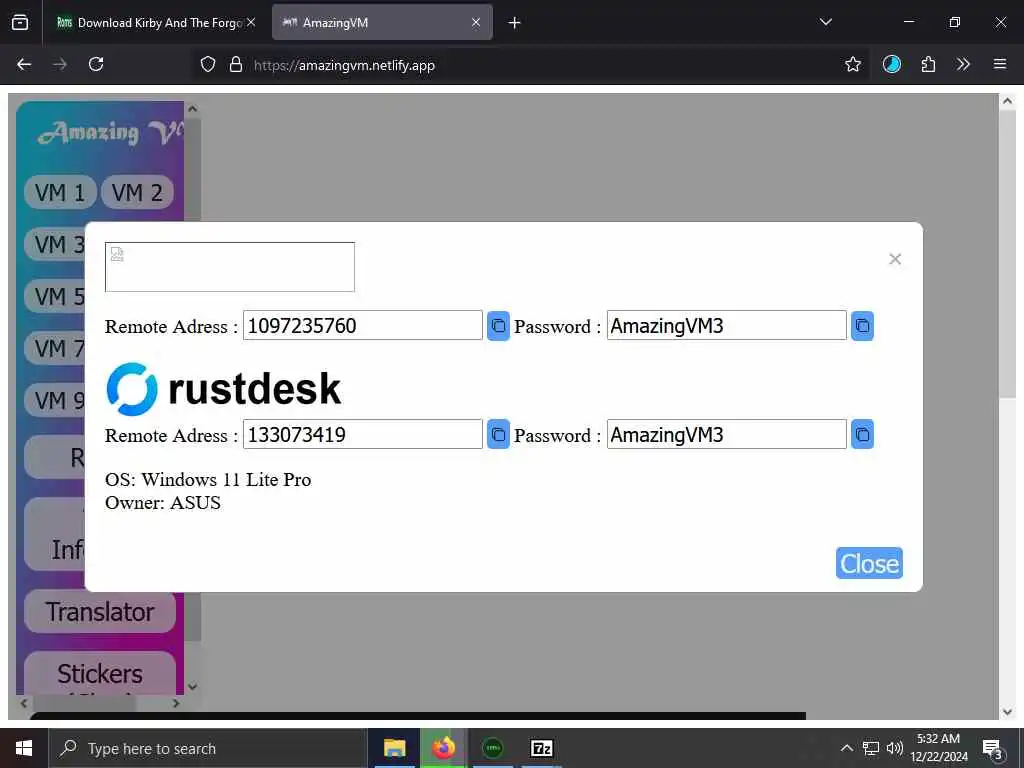The image size is (1024, 768).
Task: Copy the first remote address 1097235760
Action: [498, 325]
